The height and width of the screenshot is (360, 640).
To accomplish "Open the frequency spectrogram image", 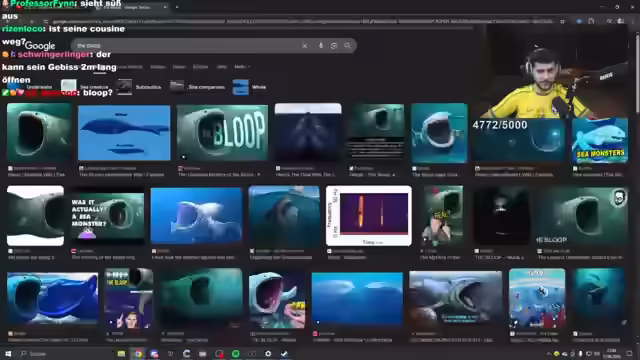I will (369, 216).
